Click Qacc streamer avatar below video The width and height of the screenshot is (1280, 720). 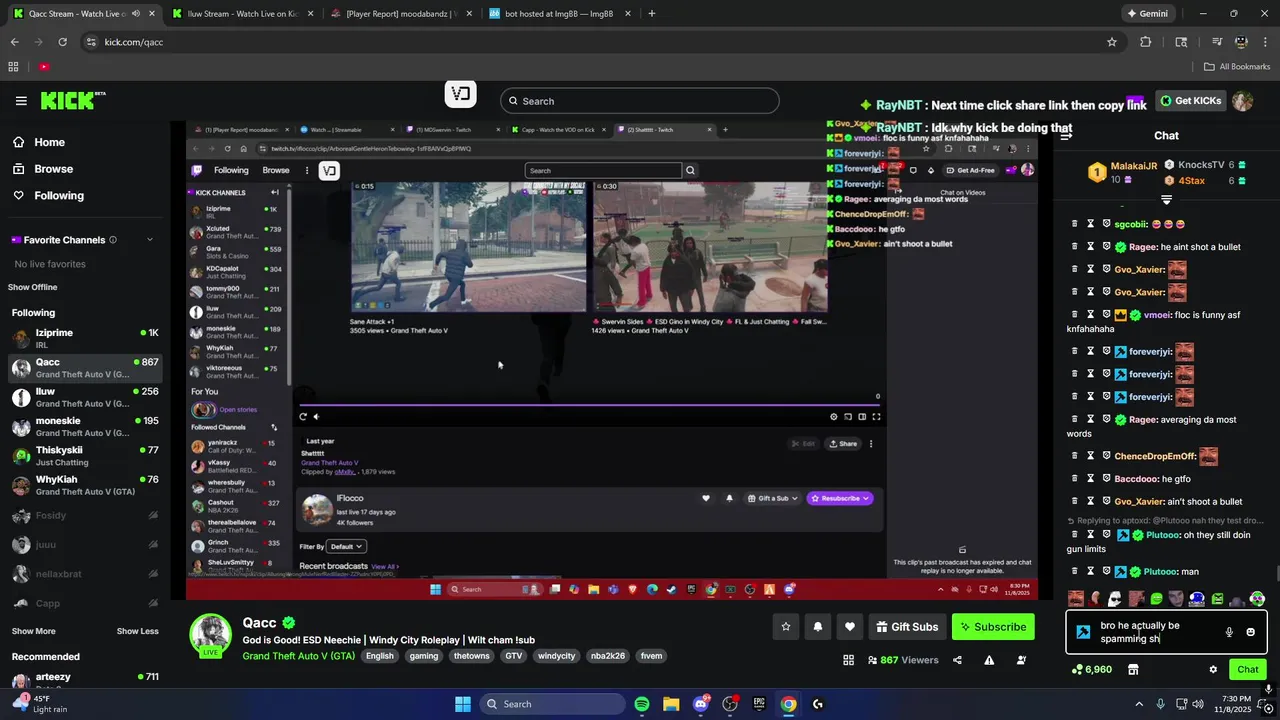click(x=211, y=635)
